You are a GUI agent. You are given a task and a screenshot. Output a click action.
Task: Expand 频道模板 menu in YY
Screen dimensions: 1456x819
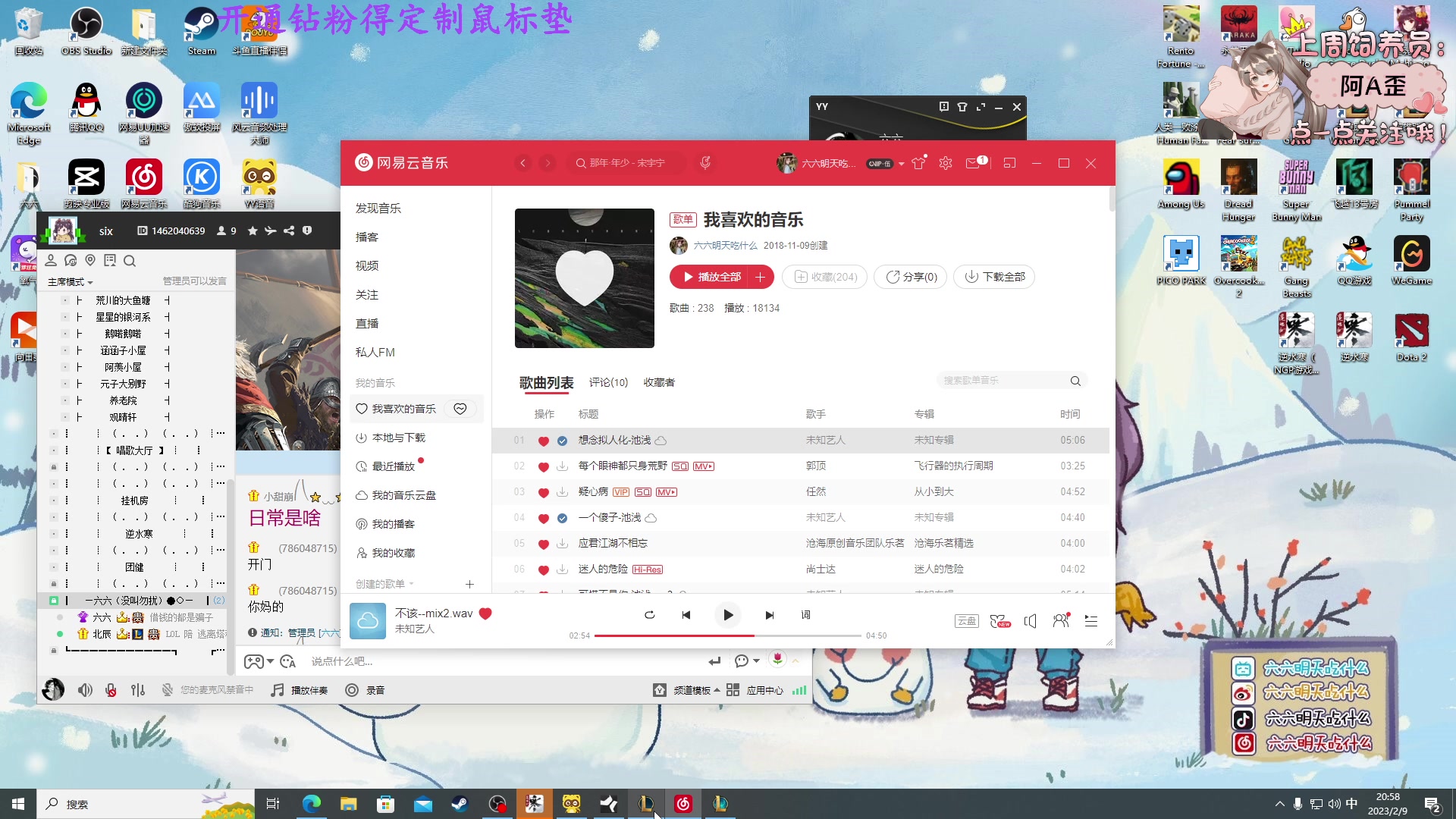[686, 690]
